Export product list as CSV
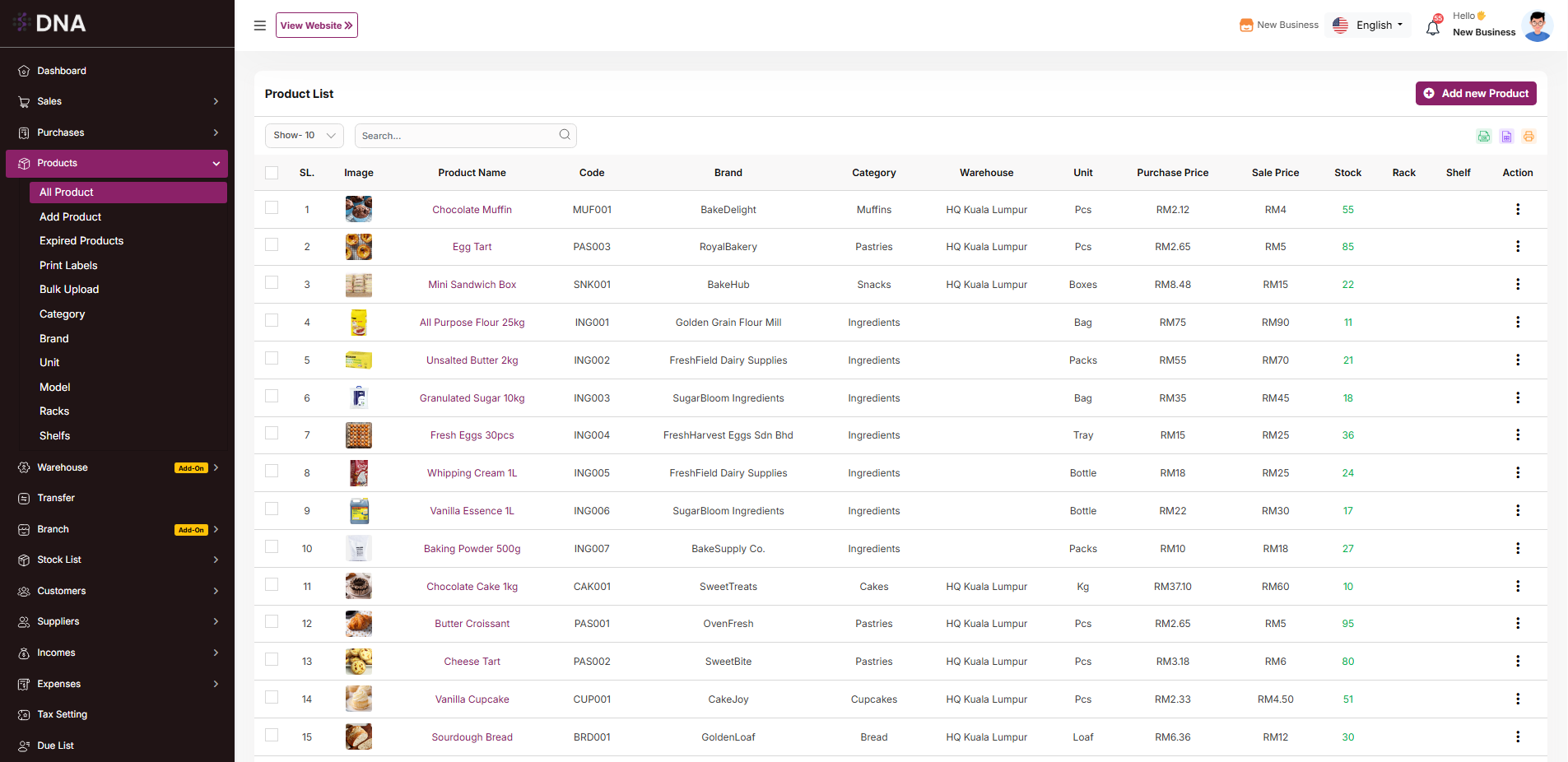The image size is (1568, 762). pos(1483,137)
